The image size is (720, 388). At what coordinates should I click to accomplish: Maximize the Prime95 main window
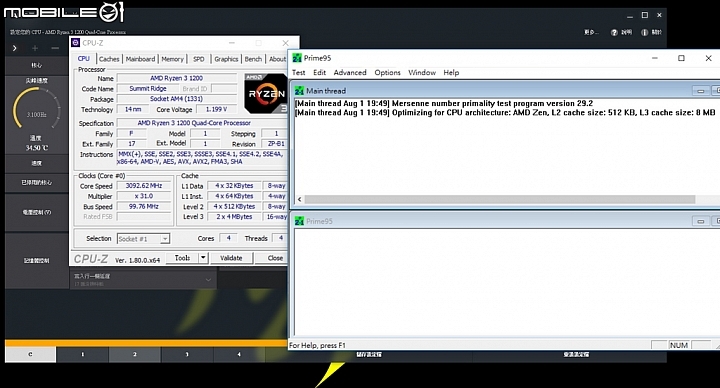point(681,58)
